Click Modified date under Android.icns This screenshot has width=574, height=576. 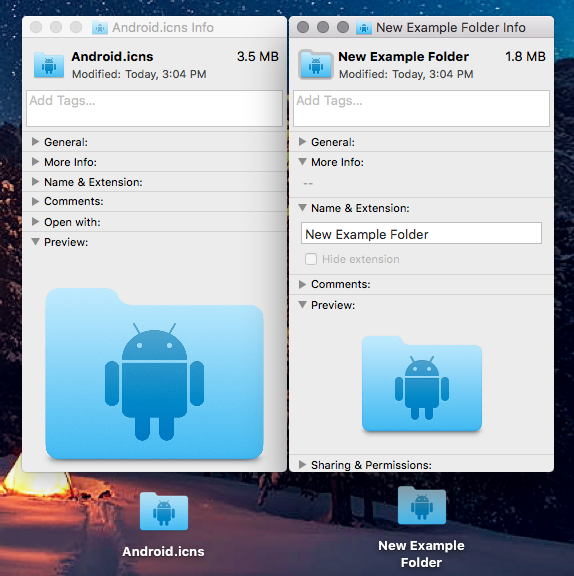(139, 74)
